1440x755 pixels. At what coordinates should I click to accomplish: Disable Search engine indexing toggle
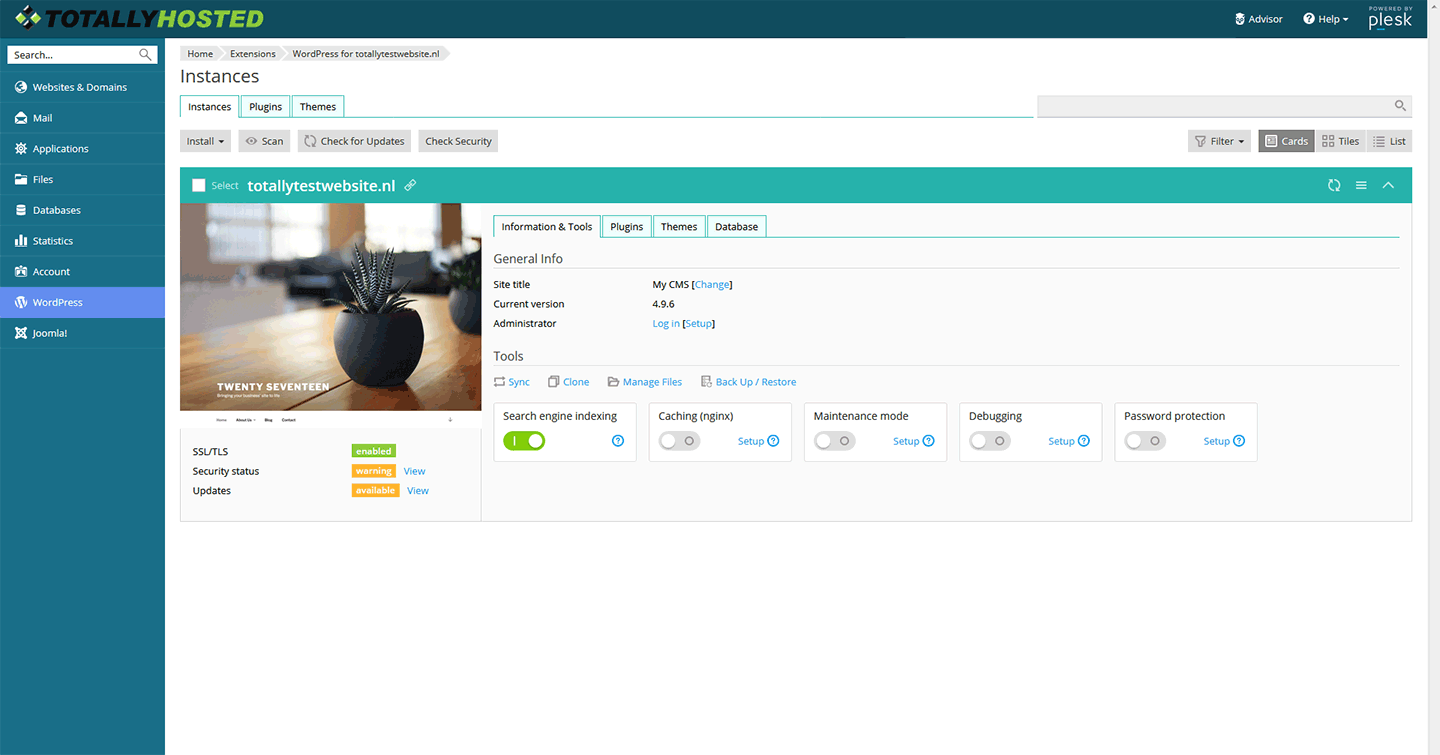(524, 441)
